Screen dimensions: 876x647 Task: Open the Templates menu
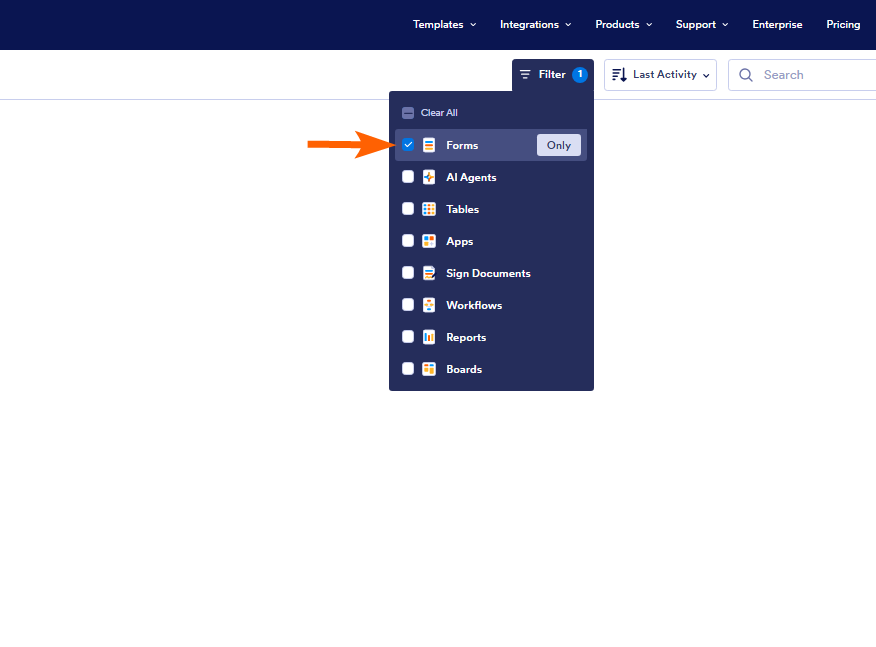click(x=444, y=24)
